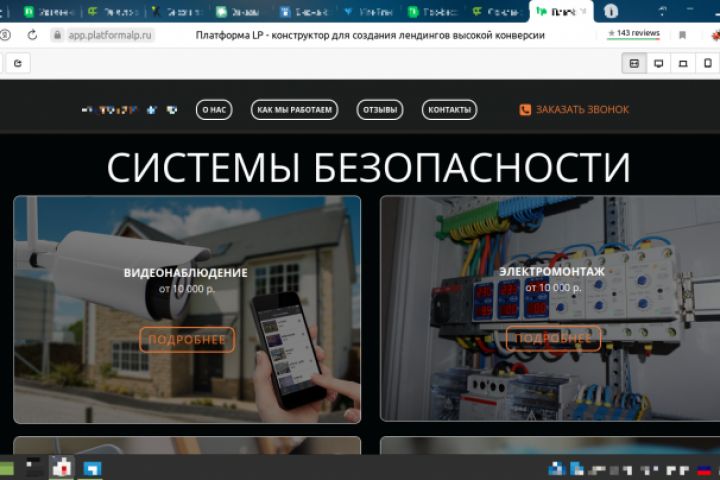Switch preview to desktop monitor view
The height and width of the screenshot is (480, 720).
[x=658, y=63]
